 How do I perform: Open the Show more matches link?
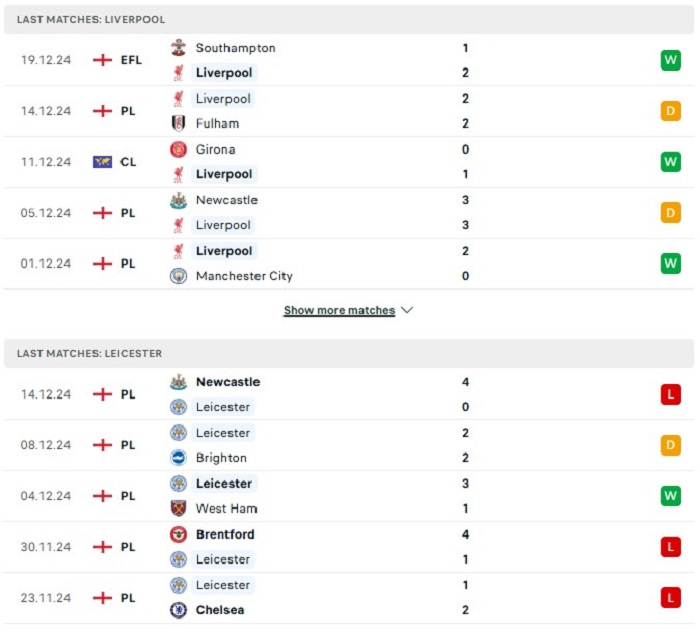339,310
